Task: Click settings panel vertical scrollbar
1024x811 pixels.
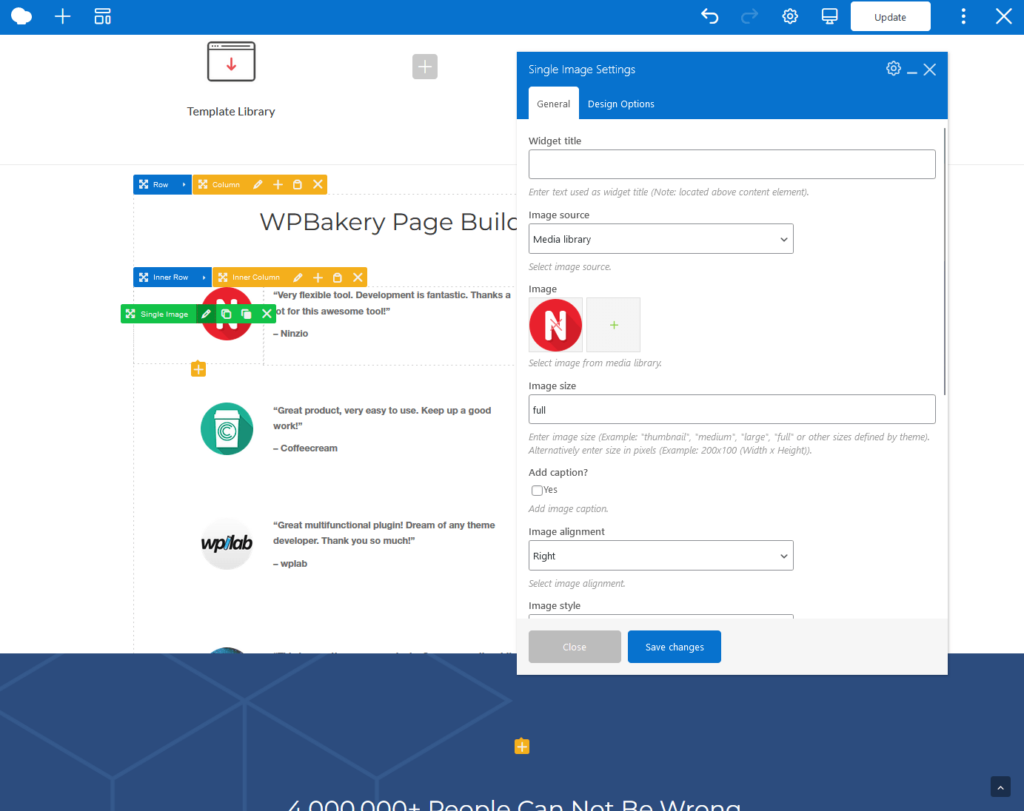Action: [944, 261]
